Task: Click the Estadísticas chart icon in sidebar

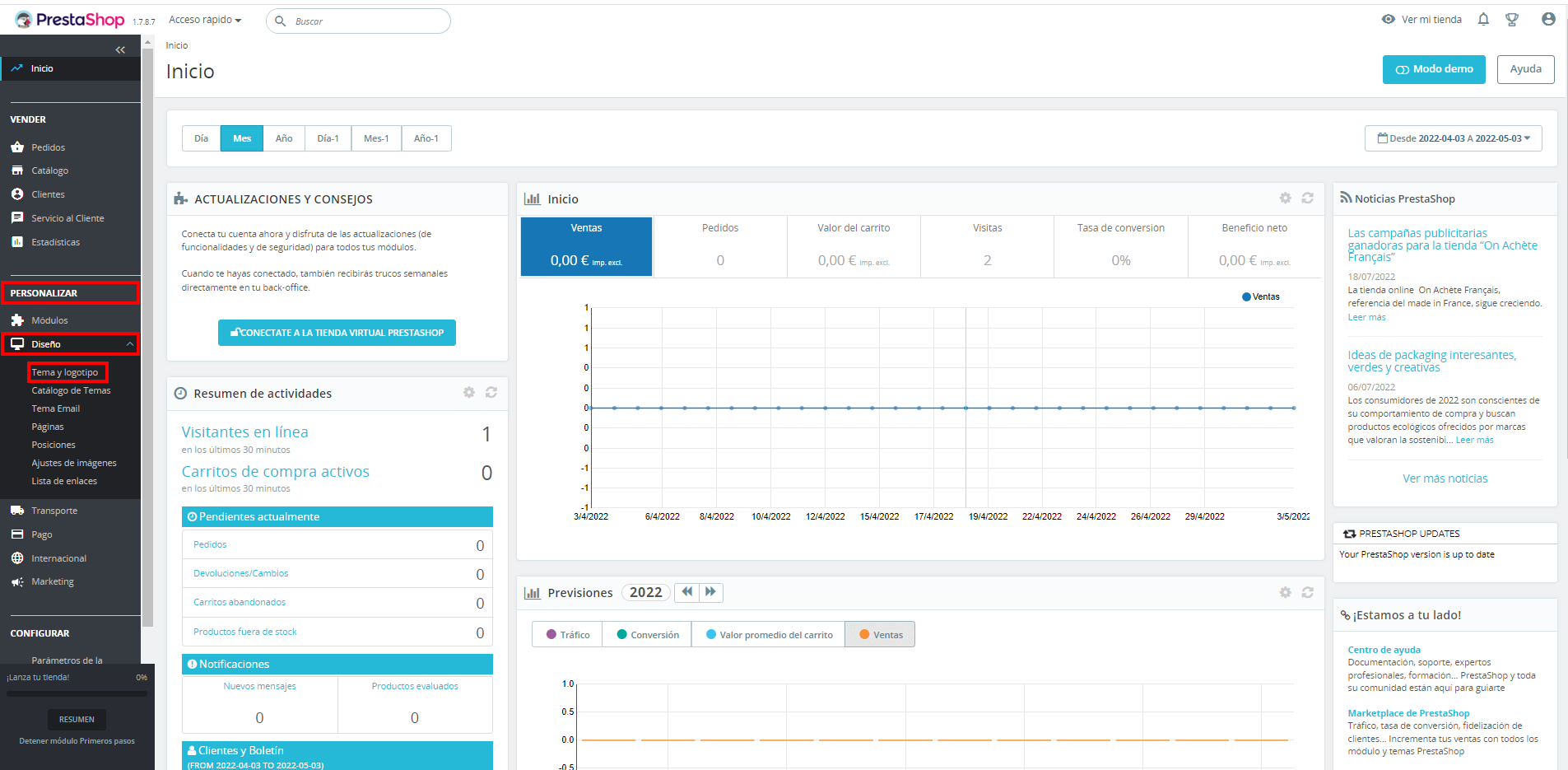Action: 17,242
